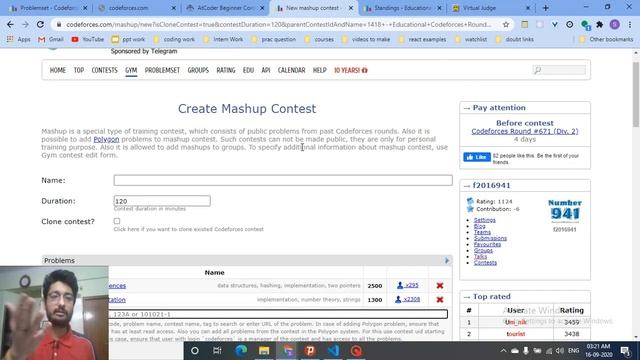Open the Other bookmarks folder

tap(606, 39)
